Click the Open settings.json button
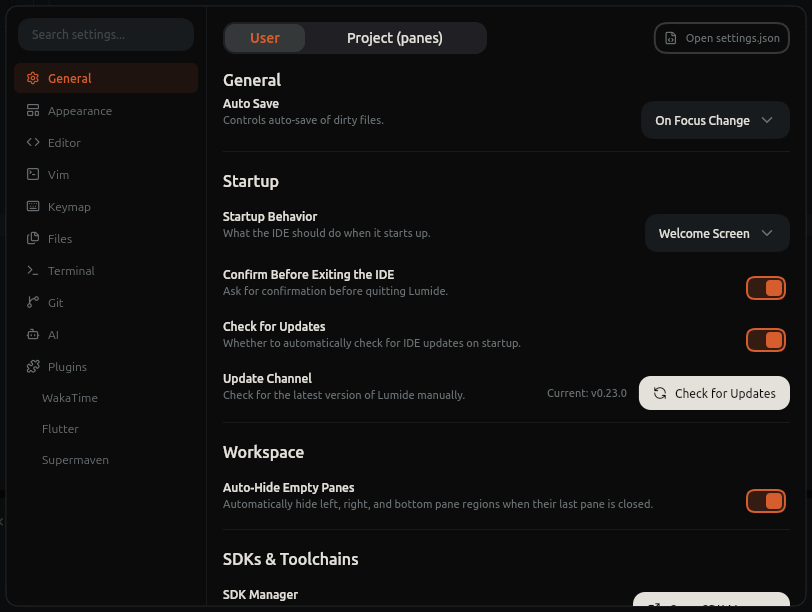This screenshot has width=812, height=612. tap(722, 38)
